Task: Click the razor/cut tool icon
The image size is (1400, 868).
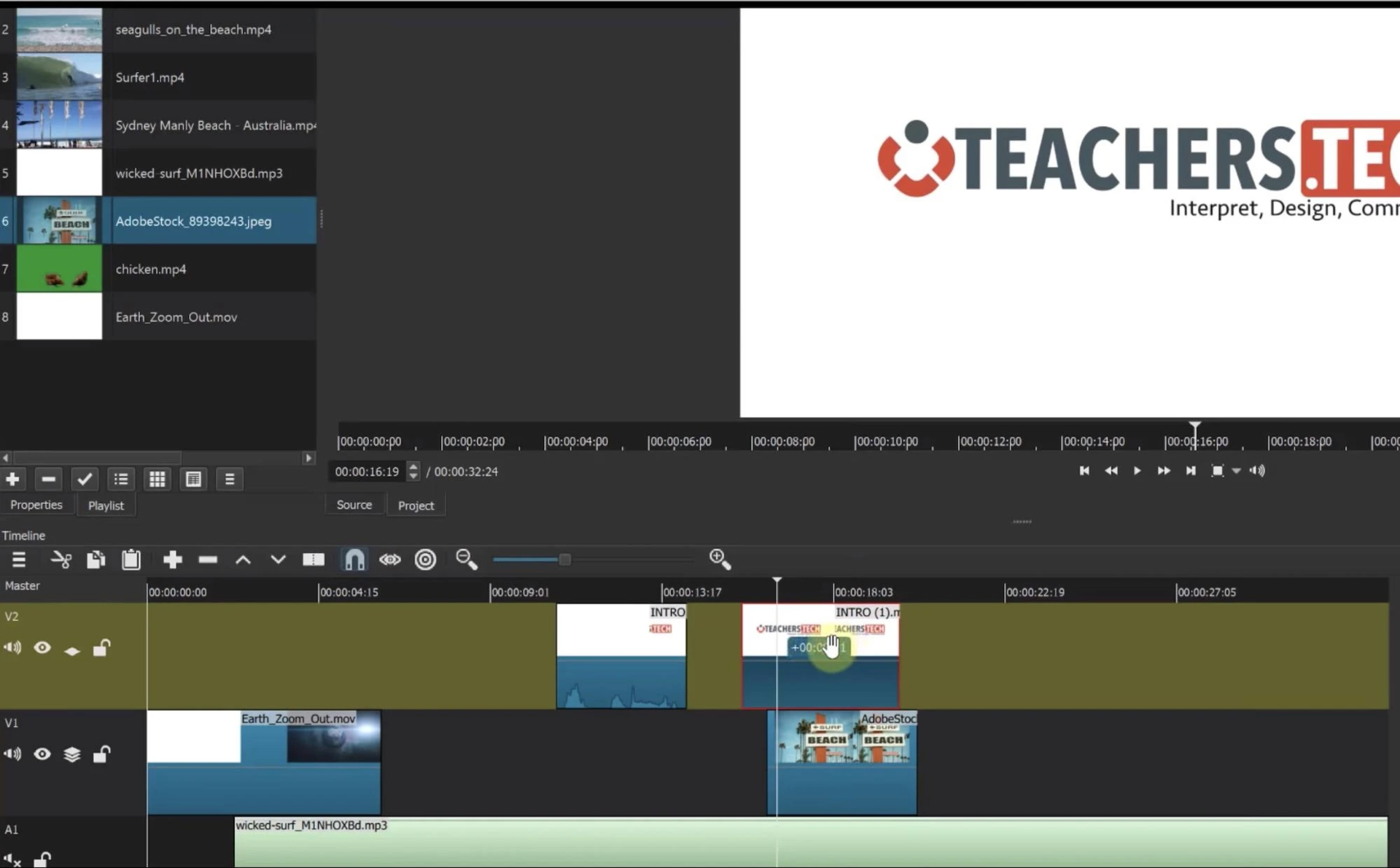Action: click(x=61, y=559)
